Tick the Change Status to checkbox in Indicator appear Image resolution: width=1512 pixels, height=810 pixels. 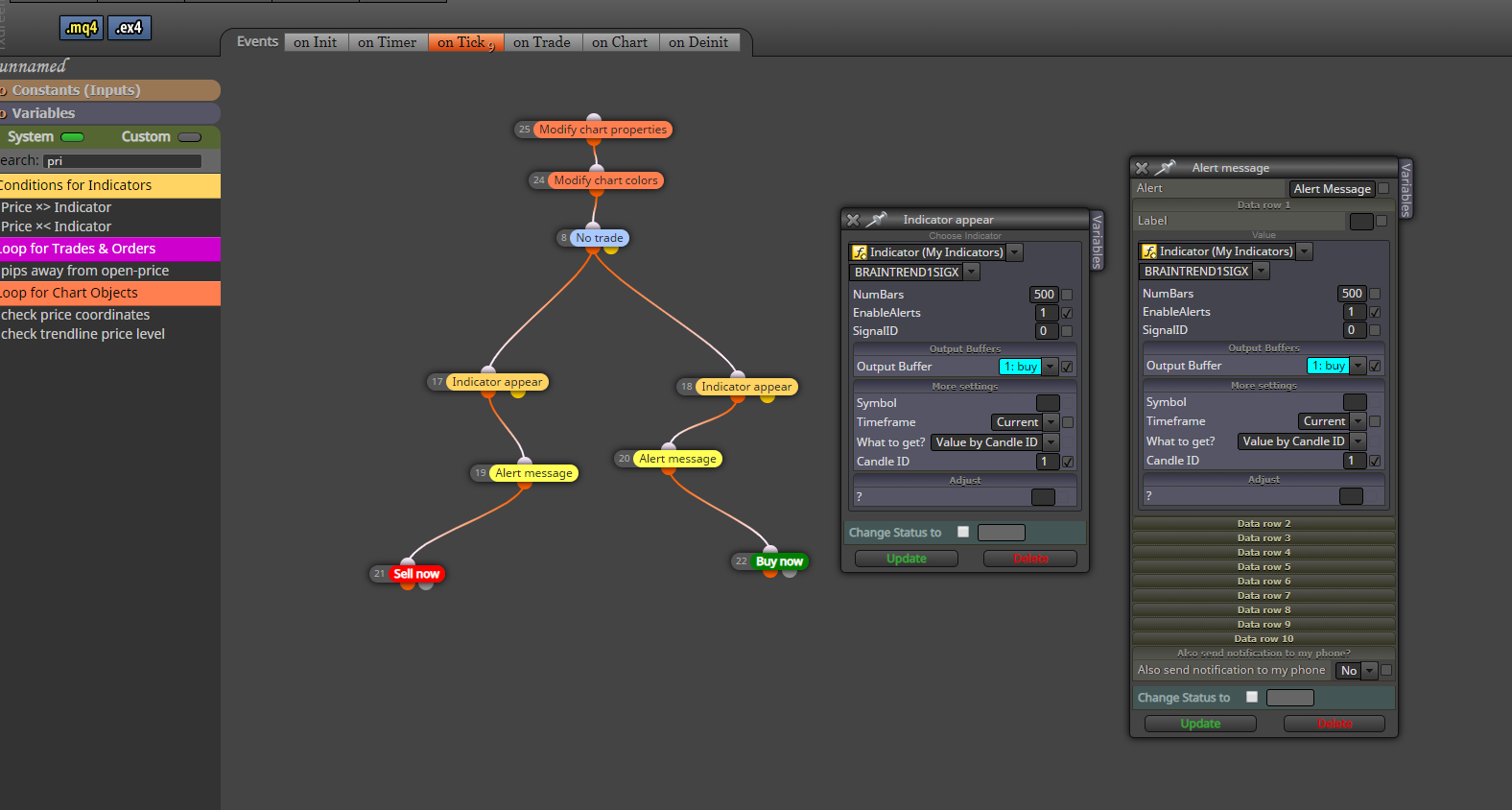tap(963, 532)
